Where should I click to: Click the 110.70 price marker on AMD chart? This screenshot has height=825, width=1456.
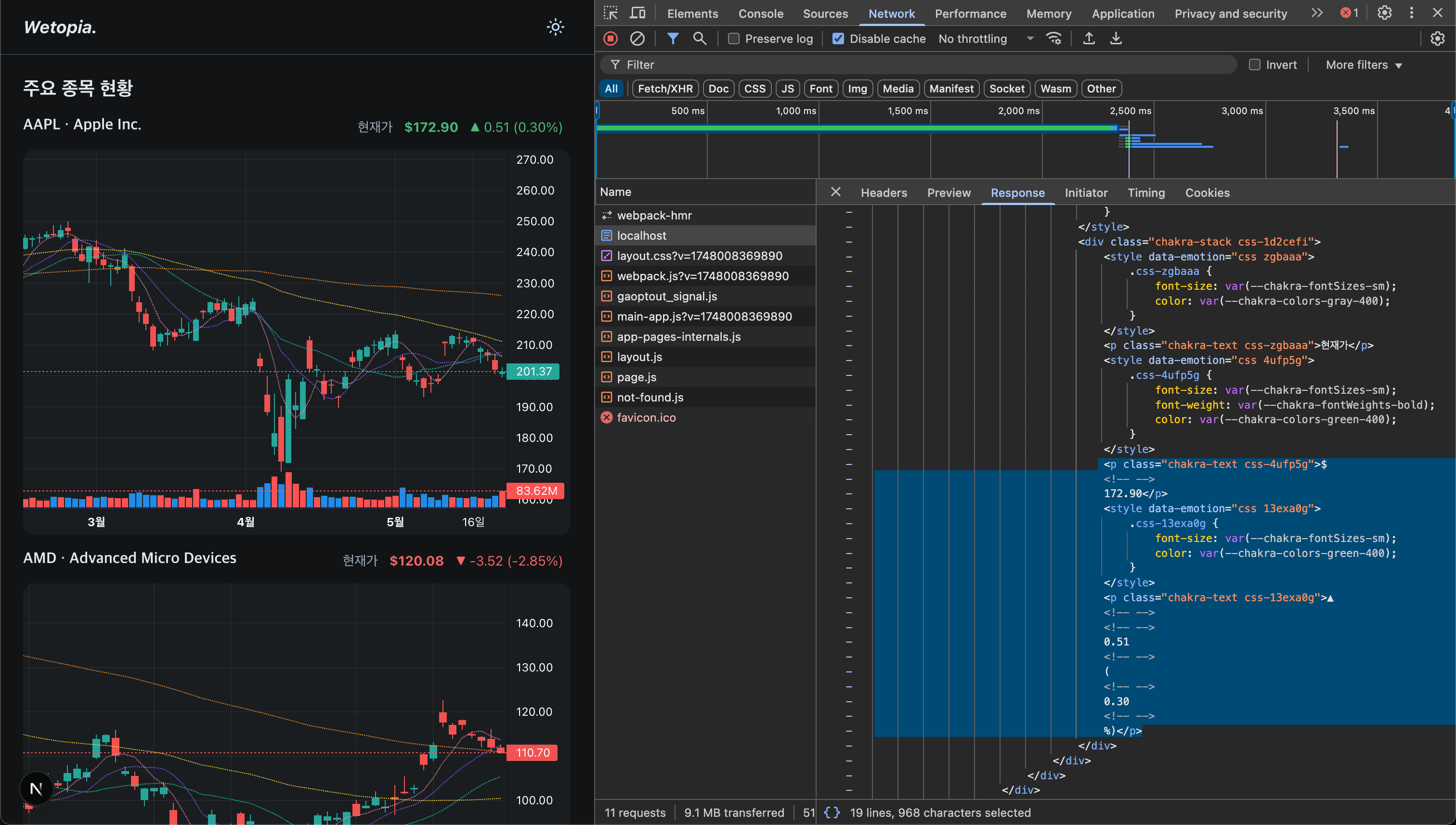coord(532,752)
